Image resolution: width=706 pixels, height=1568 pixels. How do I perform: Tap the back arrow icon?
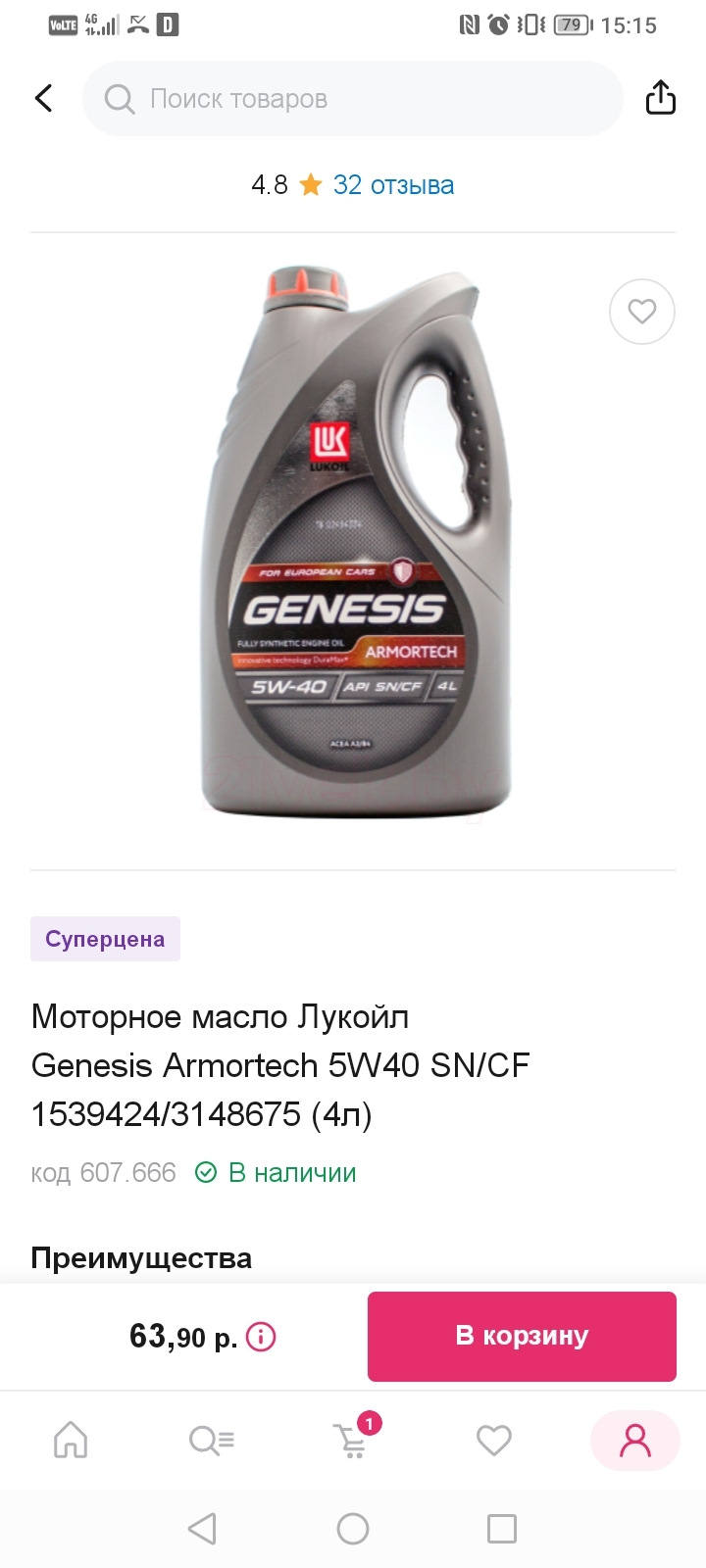click(43, 98)
